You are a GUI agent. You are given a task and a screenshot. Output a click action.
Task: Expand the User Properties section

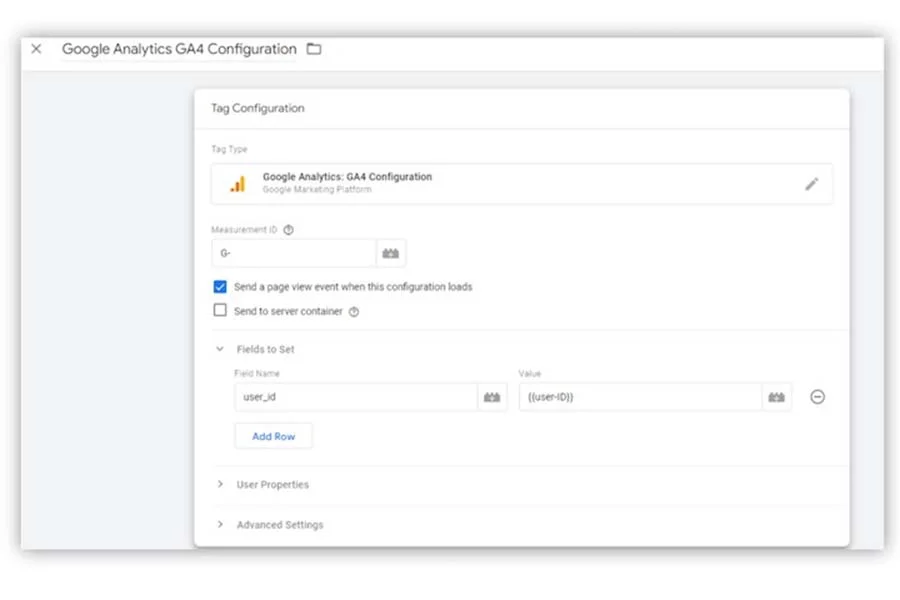pos(220,484)
